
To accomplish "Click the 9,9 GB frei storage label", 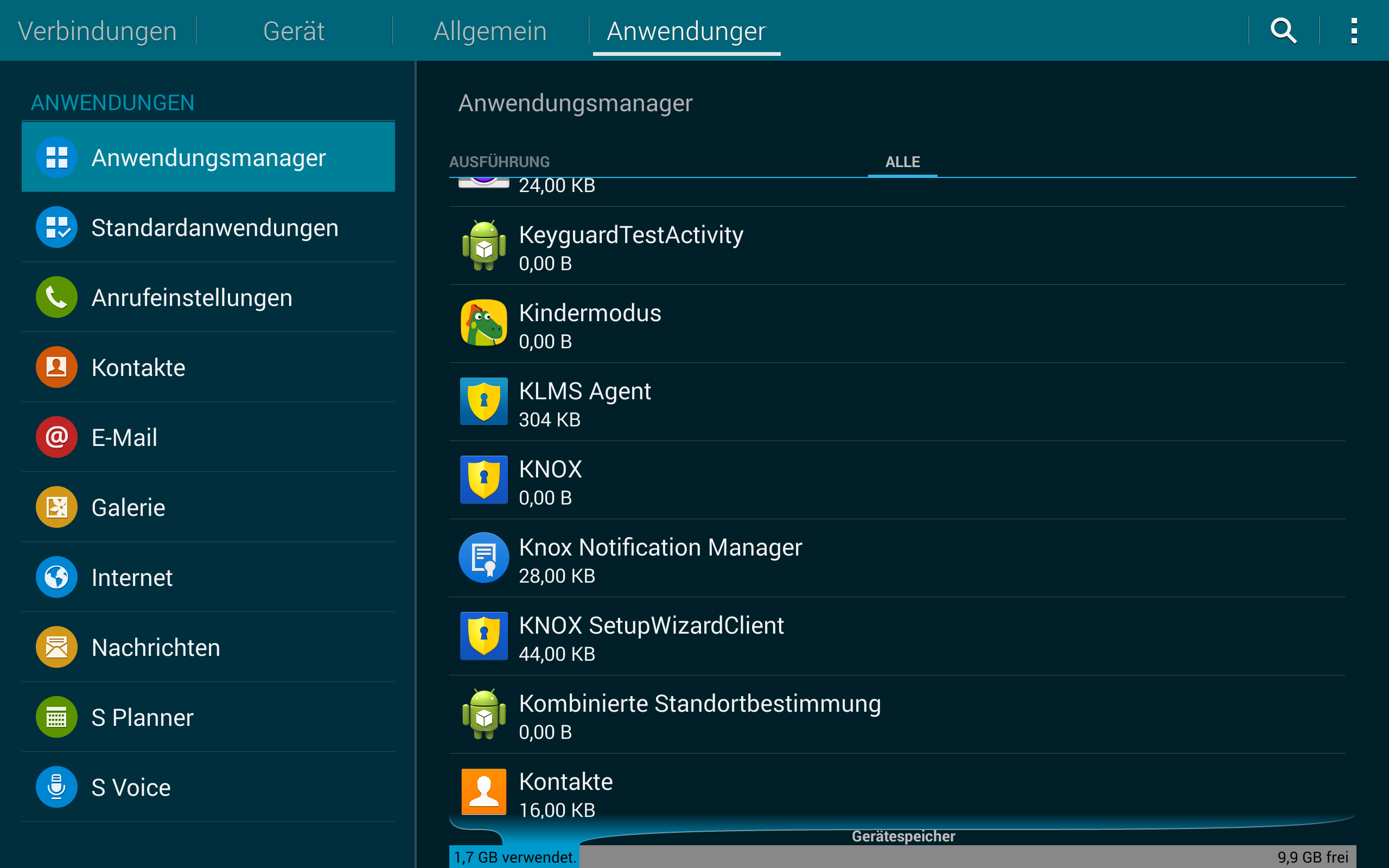I will 1312,857.
